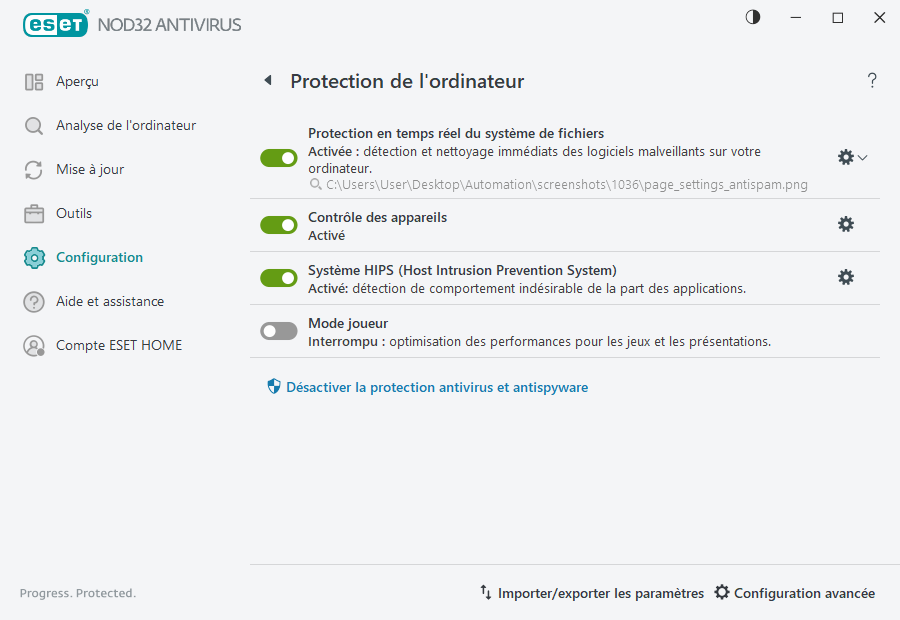This screenshot has height=620, width=900.
Task: Toggle the dark mode contrast icon
Action: (x=752, y=17)
